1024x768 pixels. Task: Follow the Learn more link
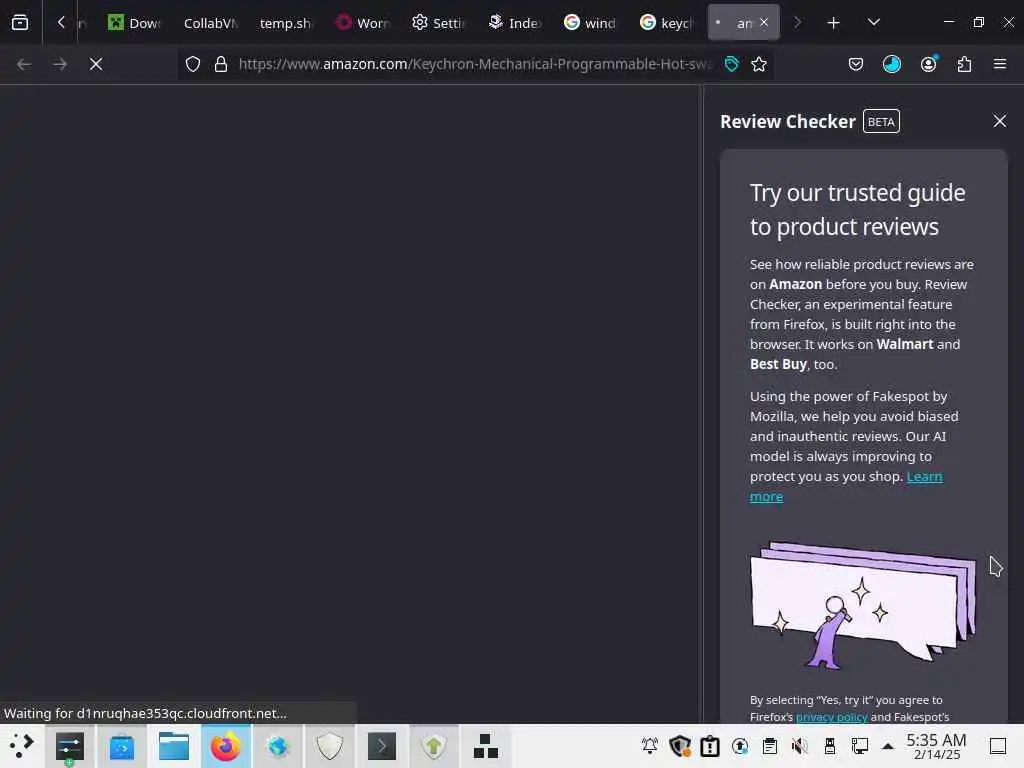point(846,487)
